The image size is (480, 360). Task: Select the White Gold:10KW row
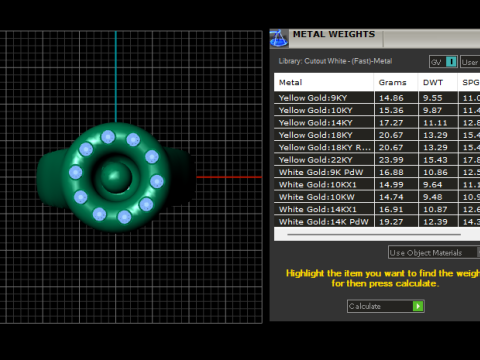[377, 197]
